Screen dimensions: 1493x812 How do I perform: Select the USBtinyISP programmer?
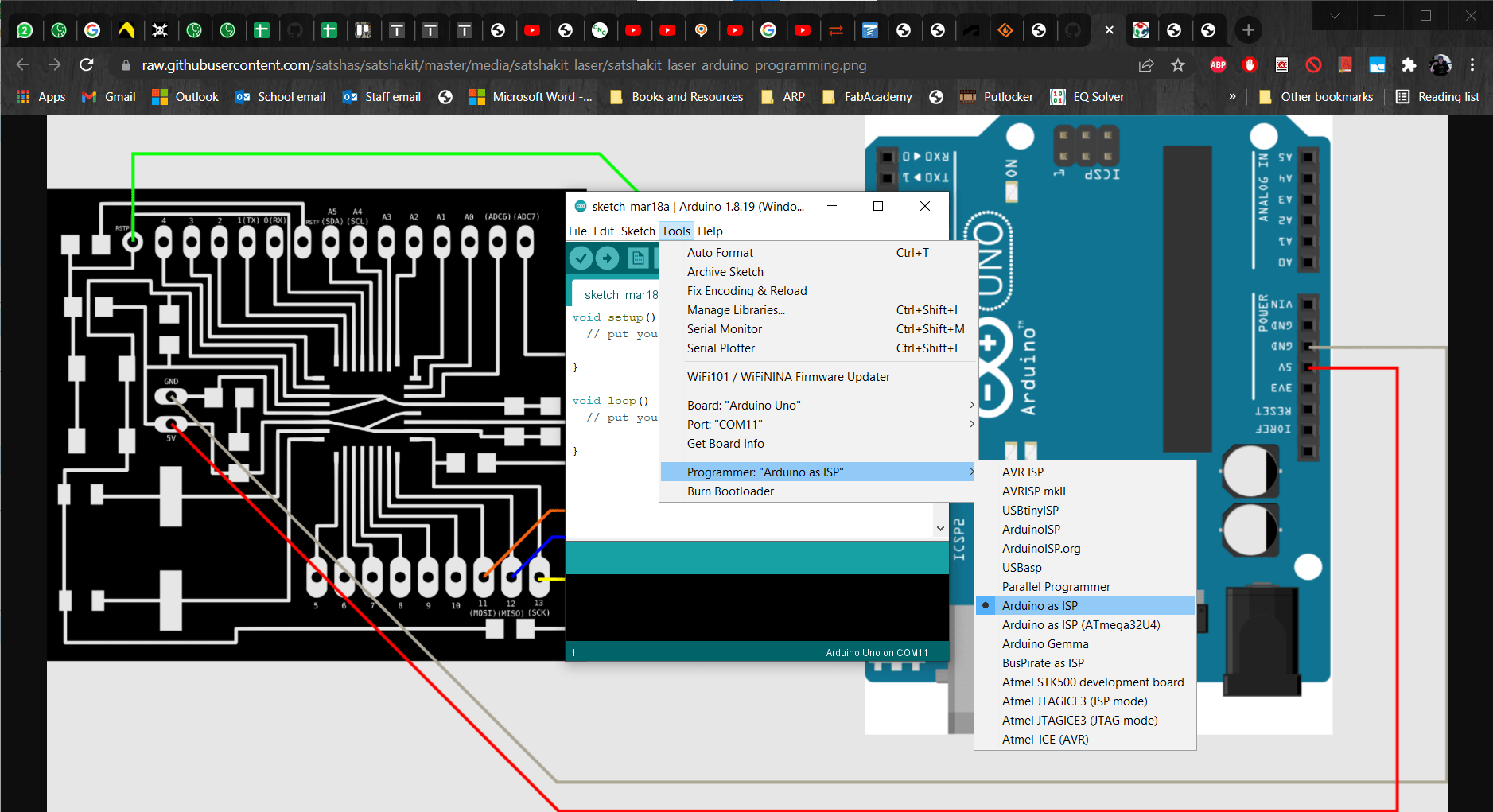coord(1085,510)
